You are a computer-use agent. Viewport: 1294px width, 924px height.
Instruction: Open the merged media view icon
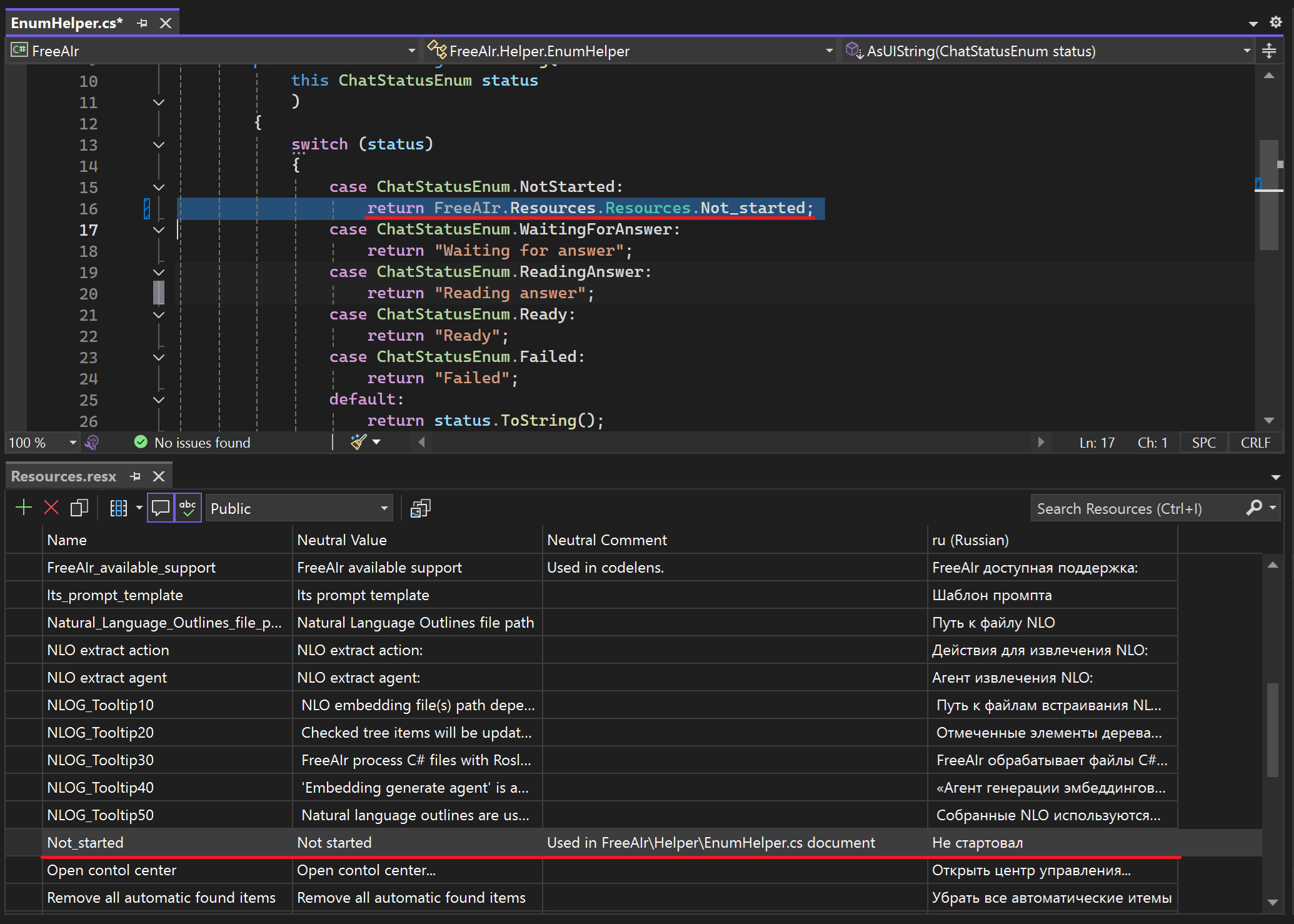[420, 508]
